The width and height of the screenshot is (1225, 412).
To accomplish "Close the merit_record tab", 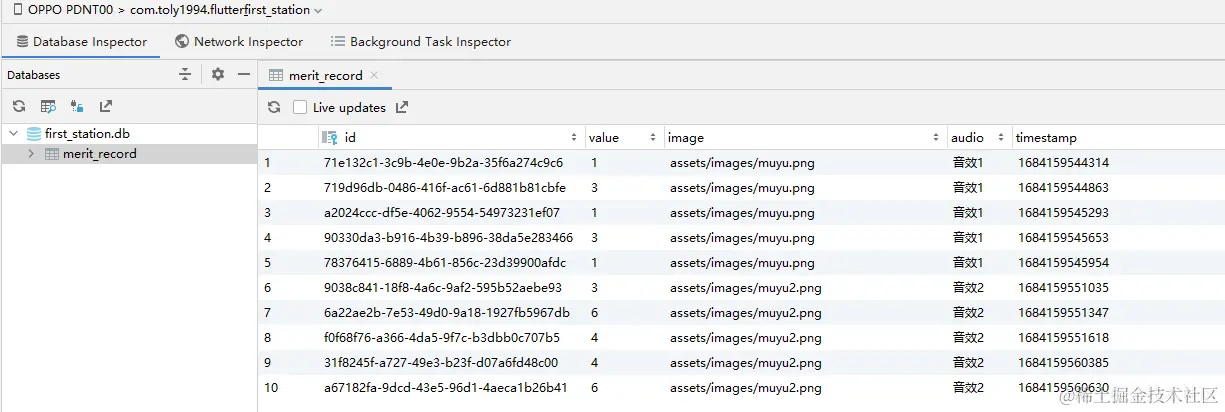I will pyautogui.click(x=374, y=75).
